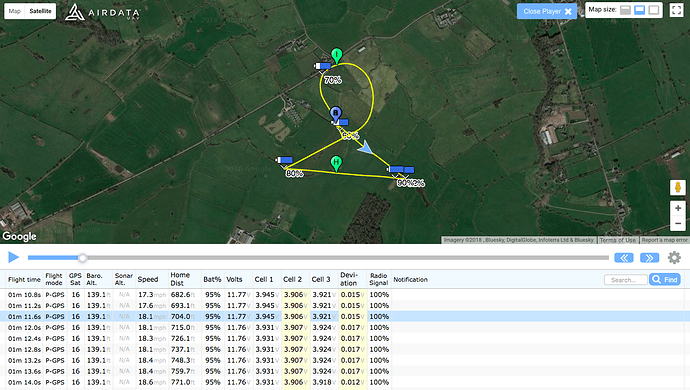The width and height of the screenshot is (690, 390).
Task: Click the green H home marker
Action: [336, 164]
